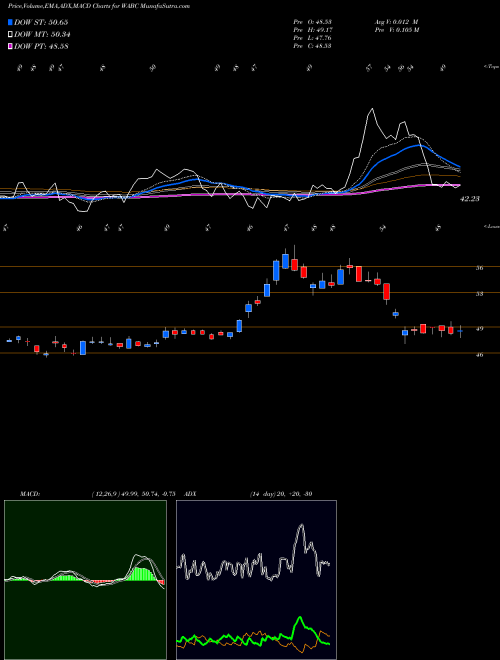The image size is (500, 660).
Task: Select the 'DOW ST: 50.65' legend label
Action: [x=41, y=22]
